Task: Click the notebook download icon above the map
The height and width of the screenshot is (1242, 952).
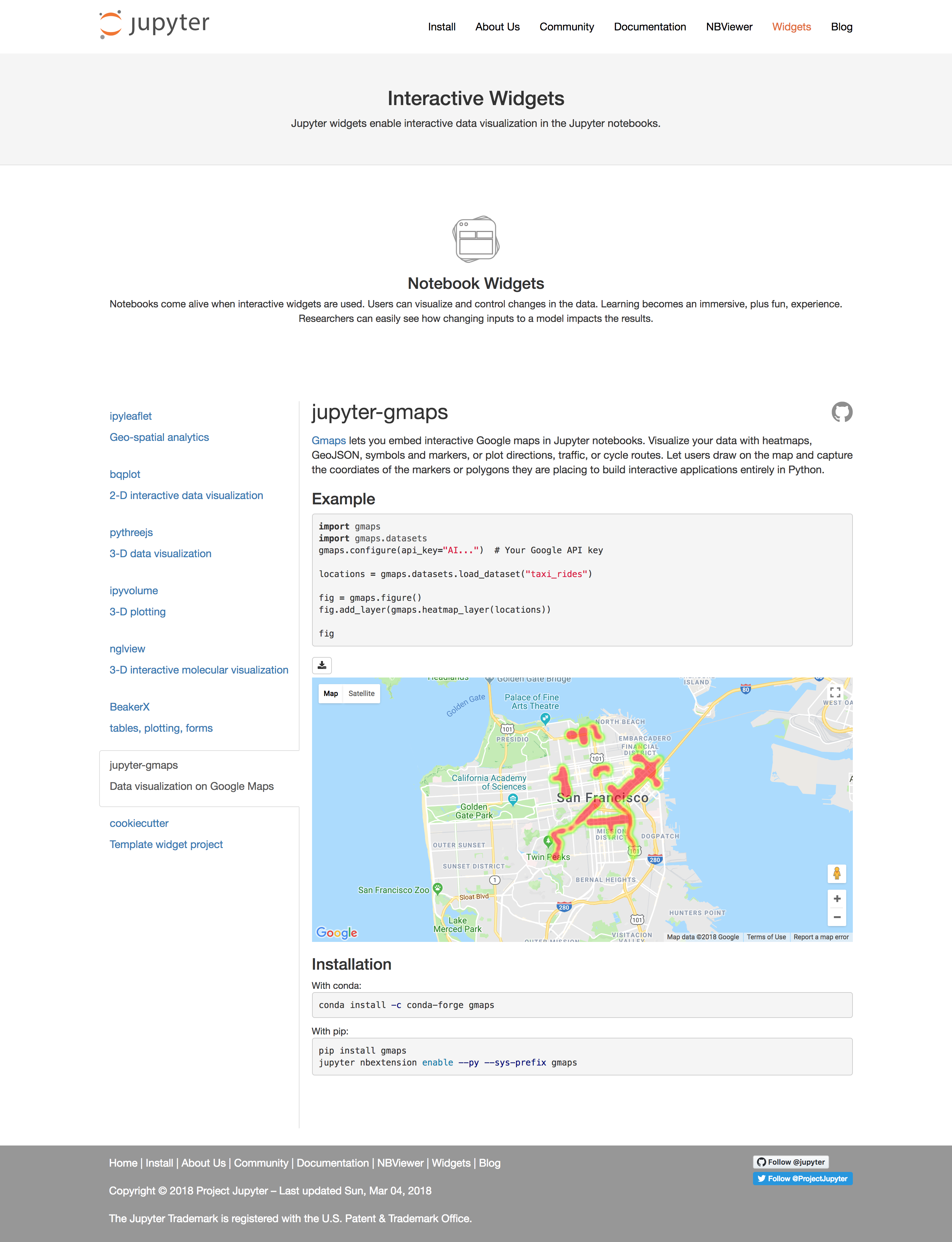Action: (x=321, y=665)
